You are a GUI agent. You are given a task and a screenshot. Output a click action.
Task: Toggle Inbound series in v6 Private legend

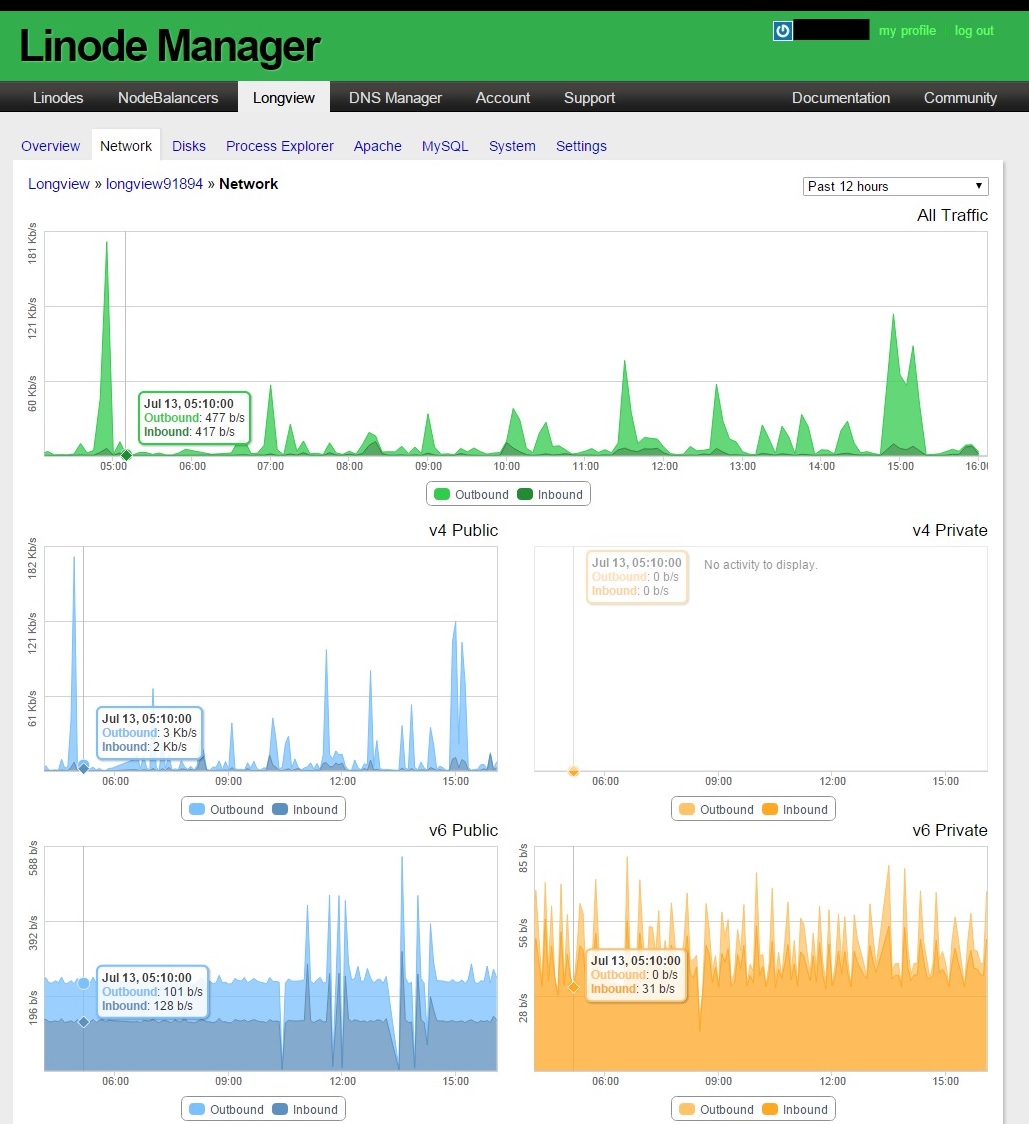pos(795,1109)
